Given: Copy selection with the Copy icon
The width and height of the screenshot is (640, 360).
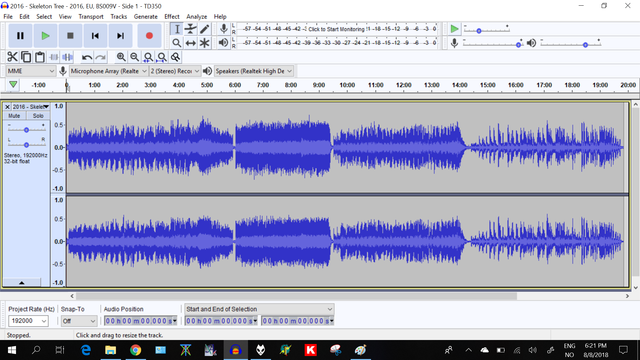Looking at the screenshot, I should (26, 57).
